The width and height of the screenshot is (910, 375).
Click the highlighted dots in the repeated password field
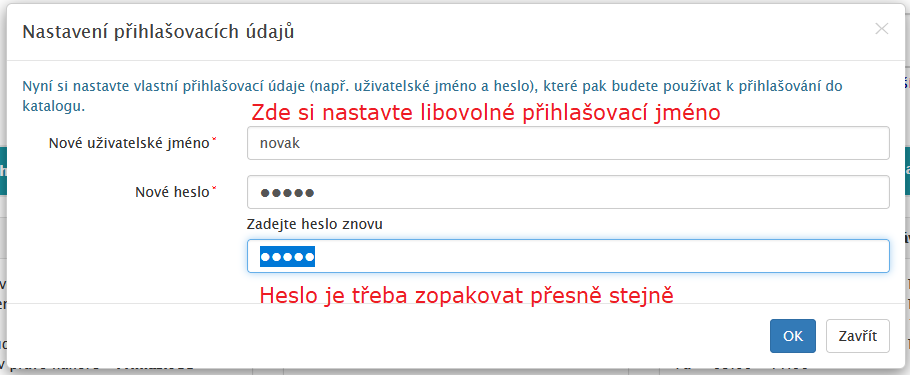tap(287, 256)
